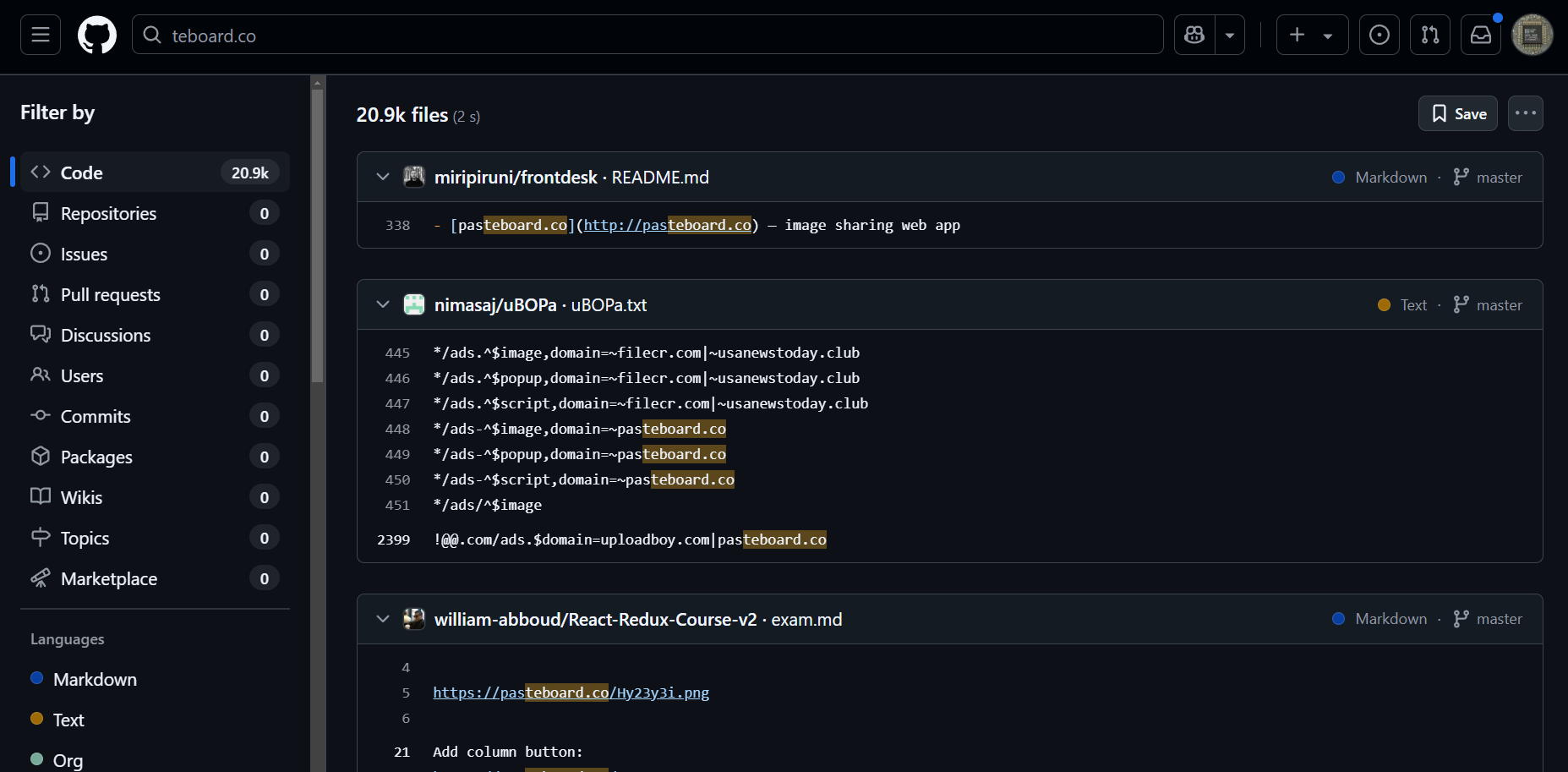Click line number 338
1568x772 pixels.
(x=398, y=225)
